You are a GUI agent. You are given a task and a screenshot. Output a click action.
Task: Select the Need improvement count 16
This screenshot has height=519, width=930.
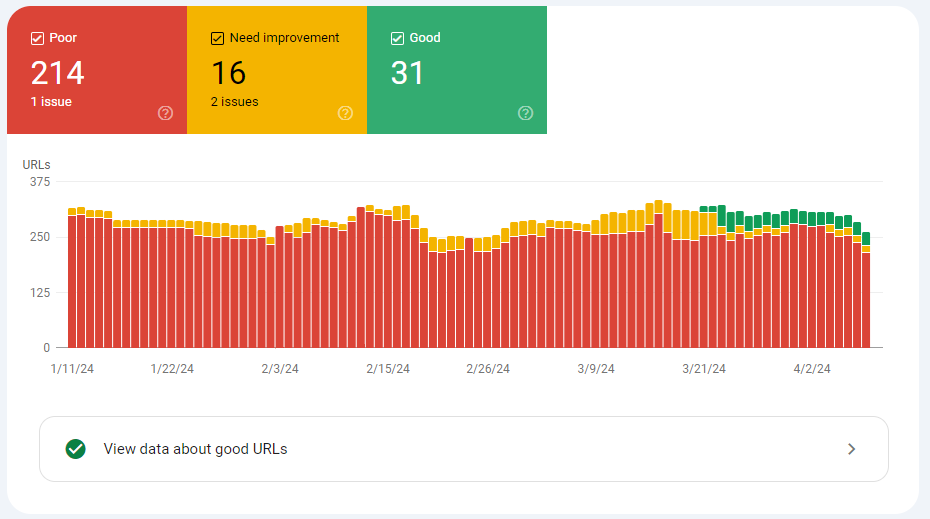[x=228, y=73]
